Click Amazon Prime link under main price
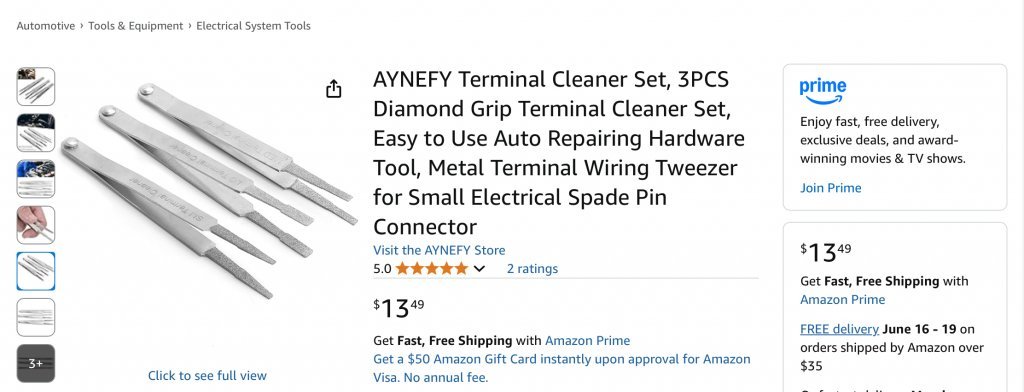This screenshot has width=1024, height=392. pos(588,340)
